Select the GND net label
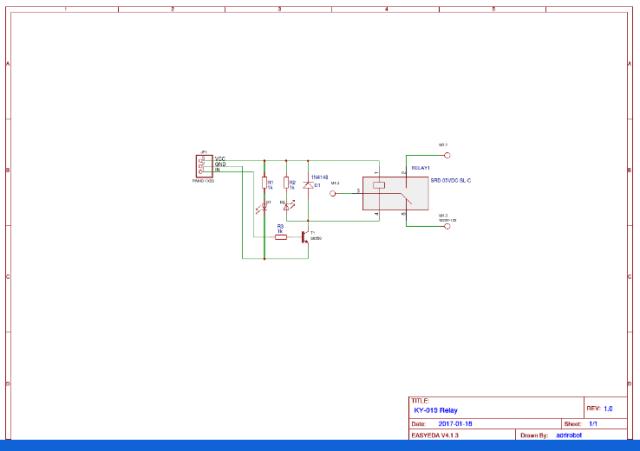Image resolution: width=640 pixels, height=451 pixels. (x=220, y=164)
